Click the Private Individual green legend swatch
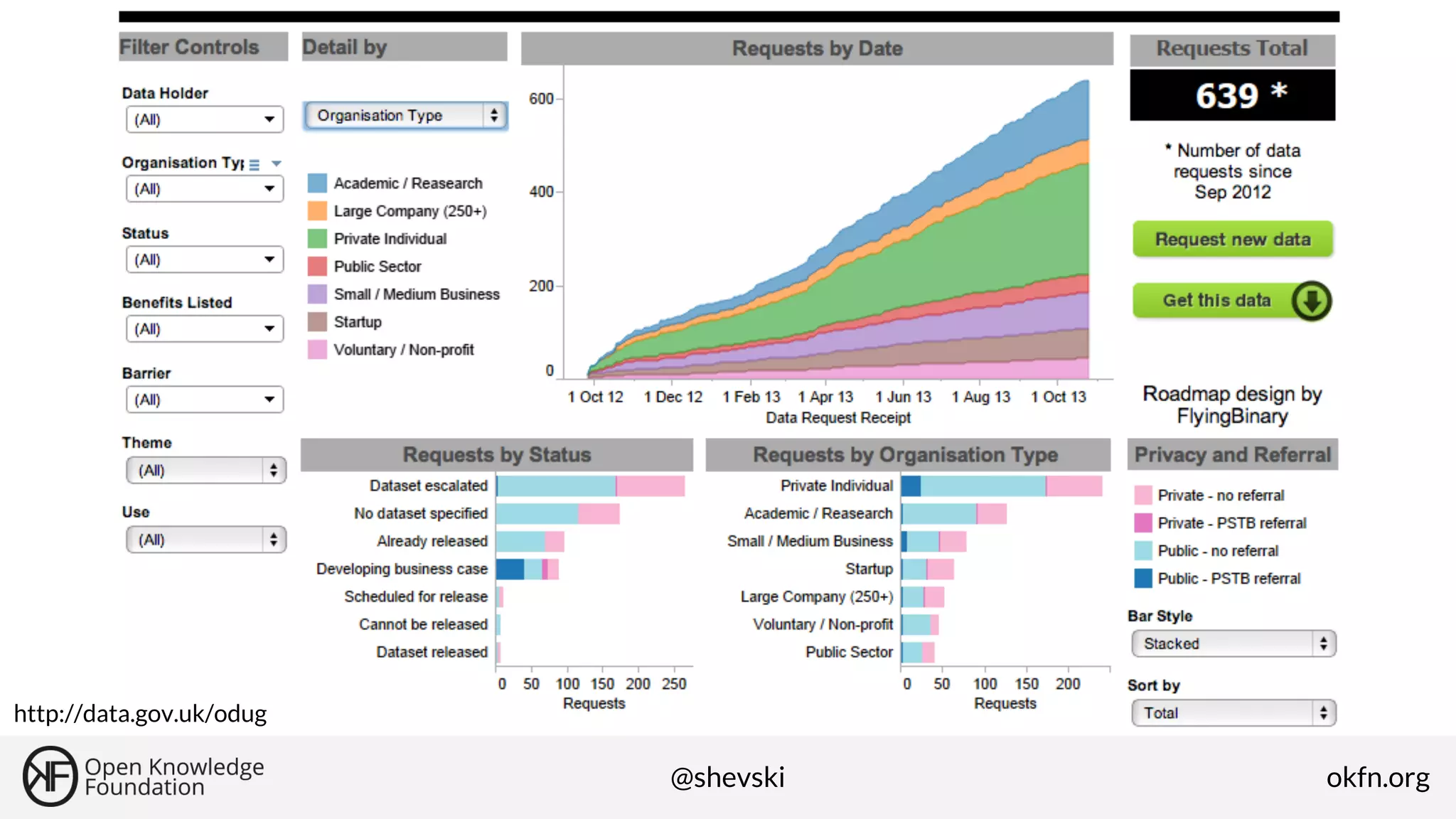 click(317, 239)
